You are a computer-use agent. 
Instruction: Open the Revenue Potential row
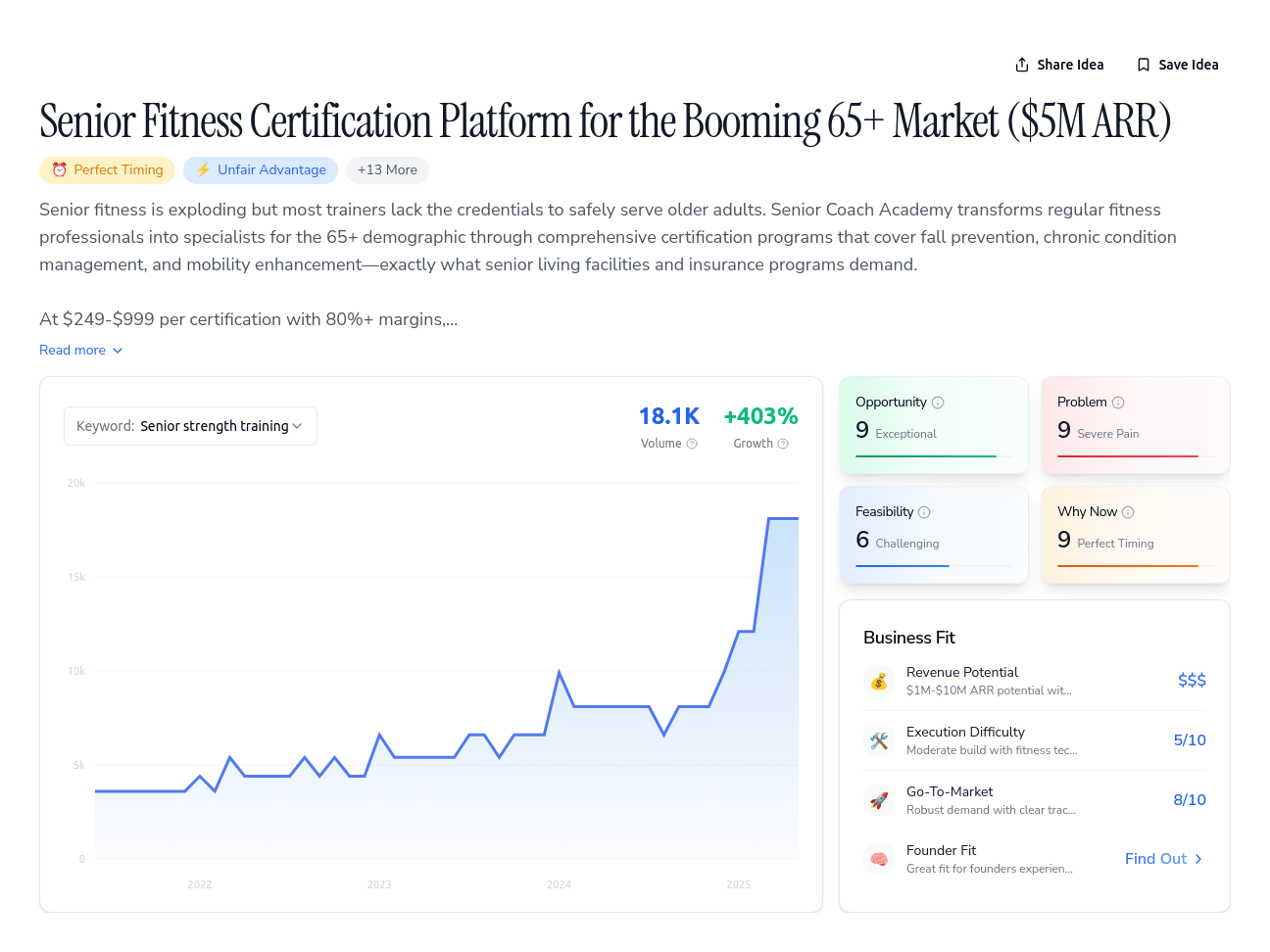coord(1035,681)
